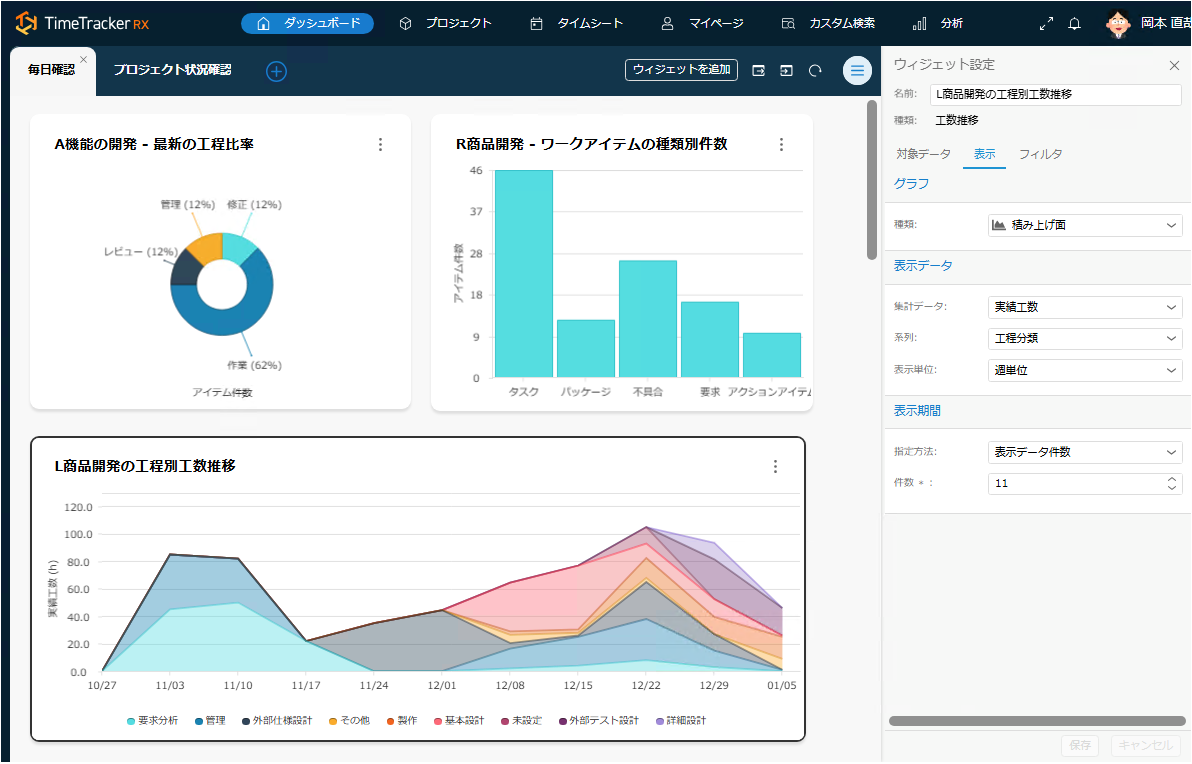The image size is (1192, 764).
Task: Click the dashboard import icon
Action: (787, 70)
